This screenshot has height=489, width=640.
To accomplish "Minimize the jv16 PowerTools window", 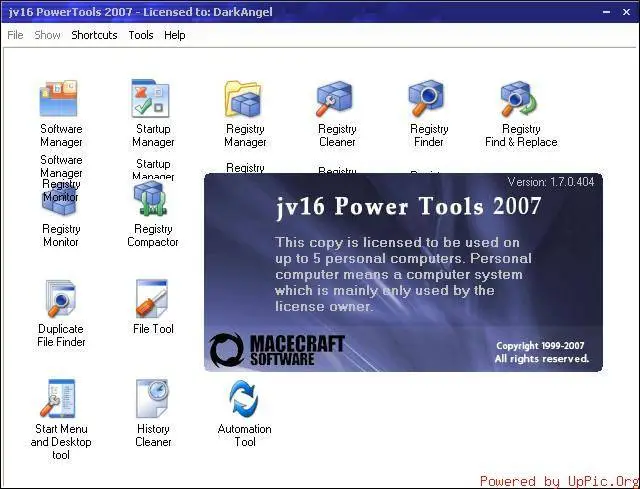I will (x=607, y=12).
